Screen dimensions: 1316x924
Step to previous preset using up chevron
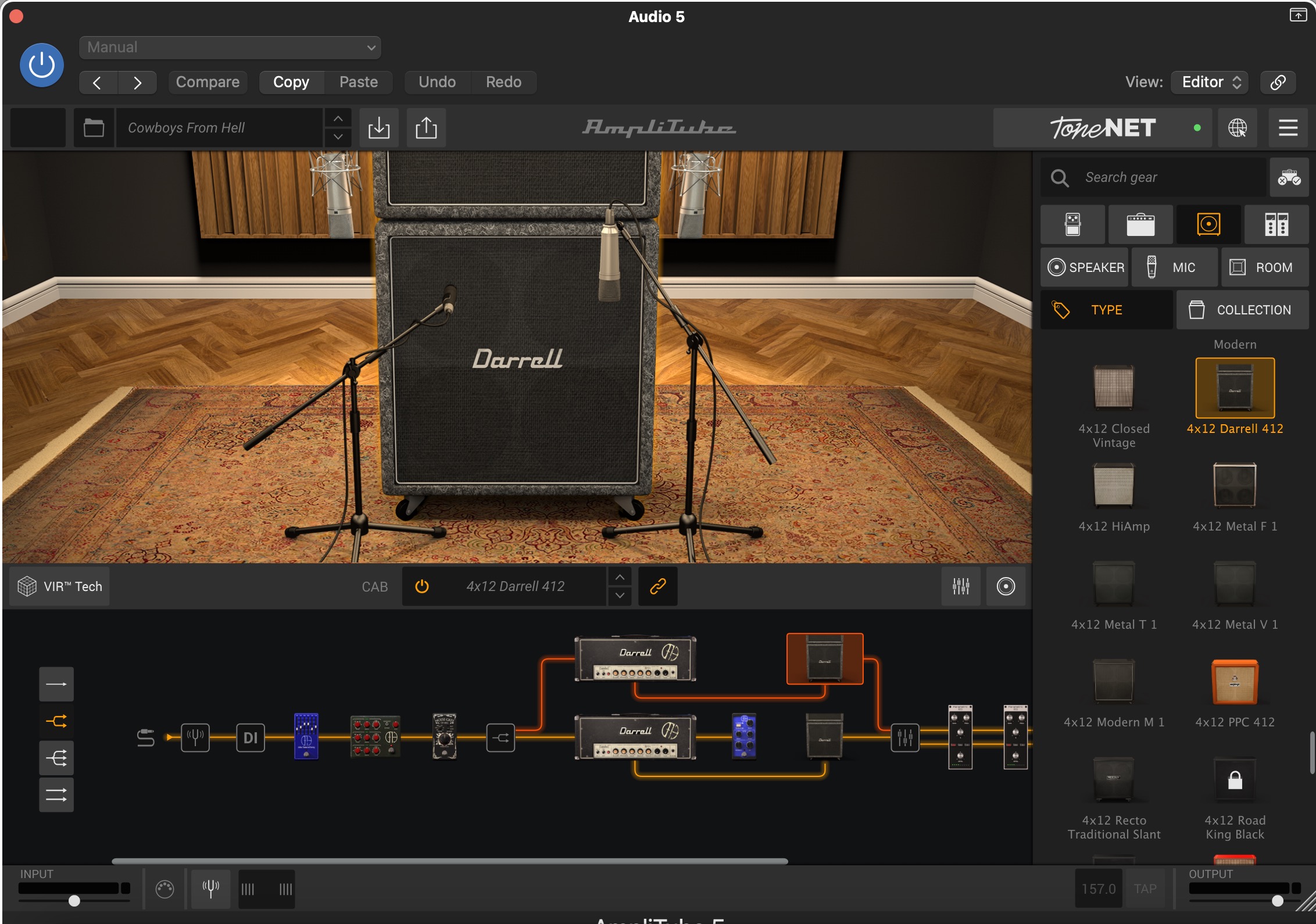point(338,119)
